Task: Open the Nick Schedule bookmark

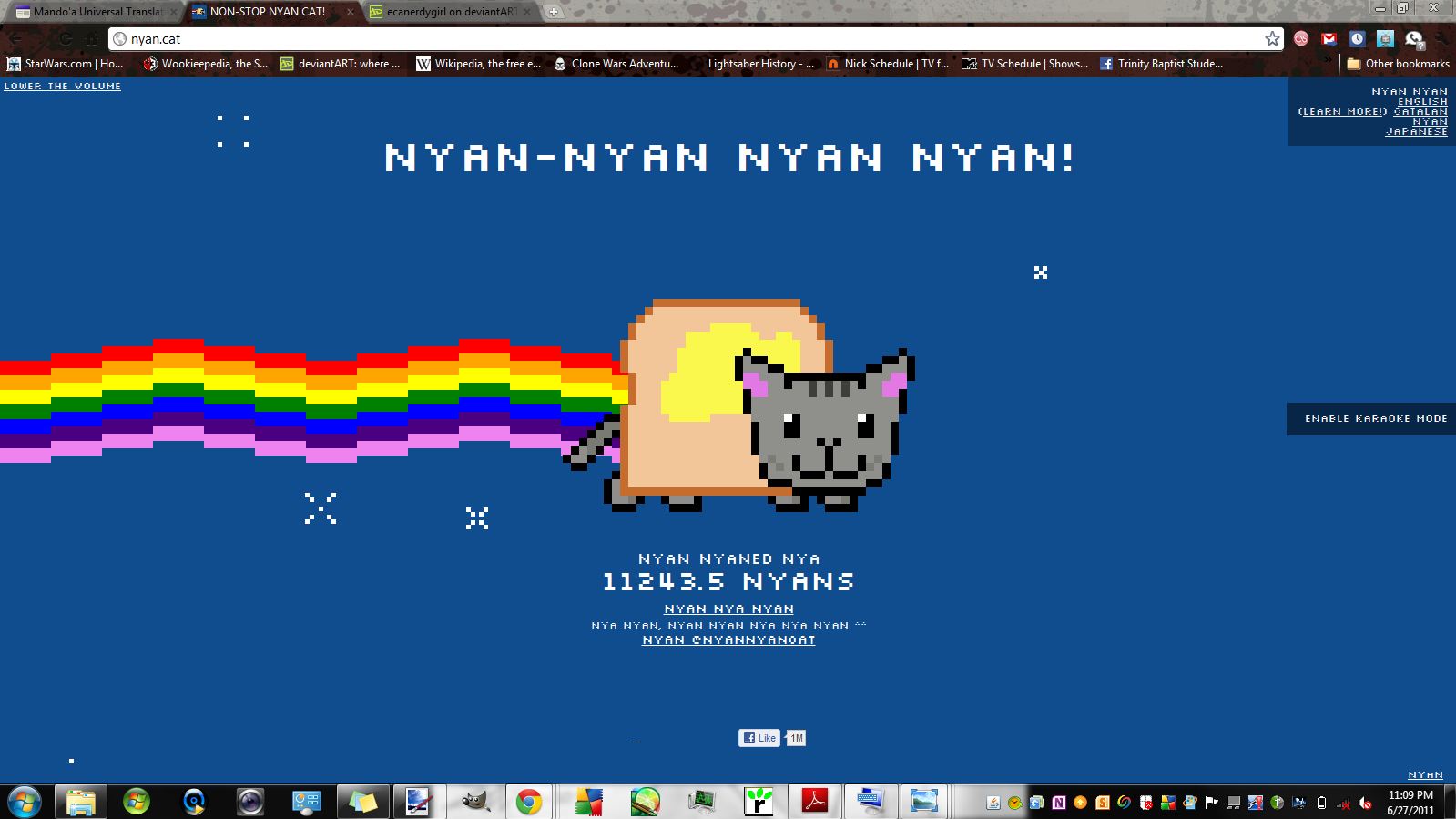Action: click(x=888, y=64)
